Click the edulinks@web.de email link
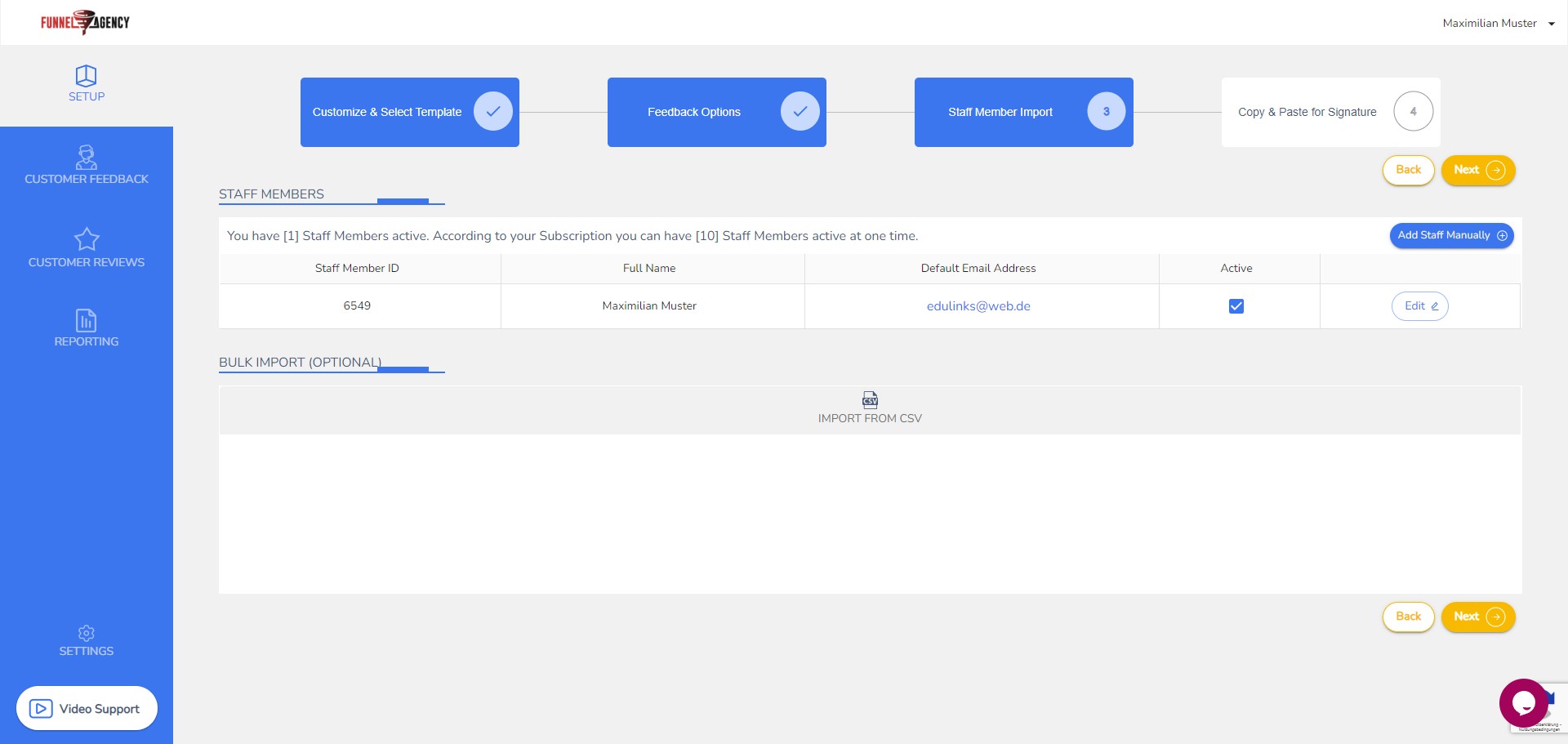Viewport: 1568px width, 744px height. (x=978, y=306)
